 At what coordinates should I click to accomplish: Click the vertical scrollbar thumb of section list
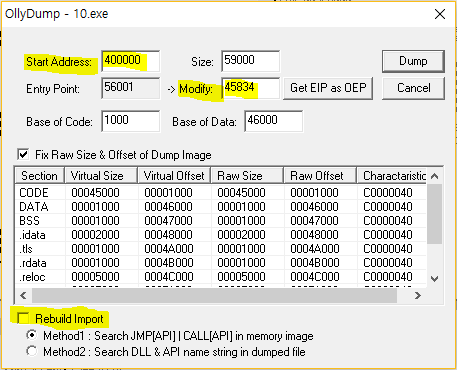point(434,214)
